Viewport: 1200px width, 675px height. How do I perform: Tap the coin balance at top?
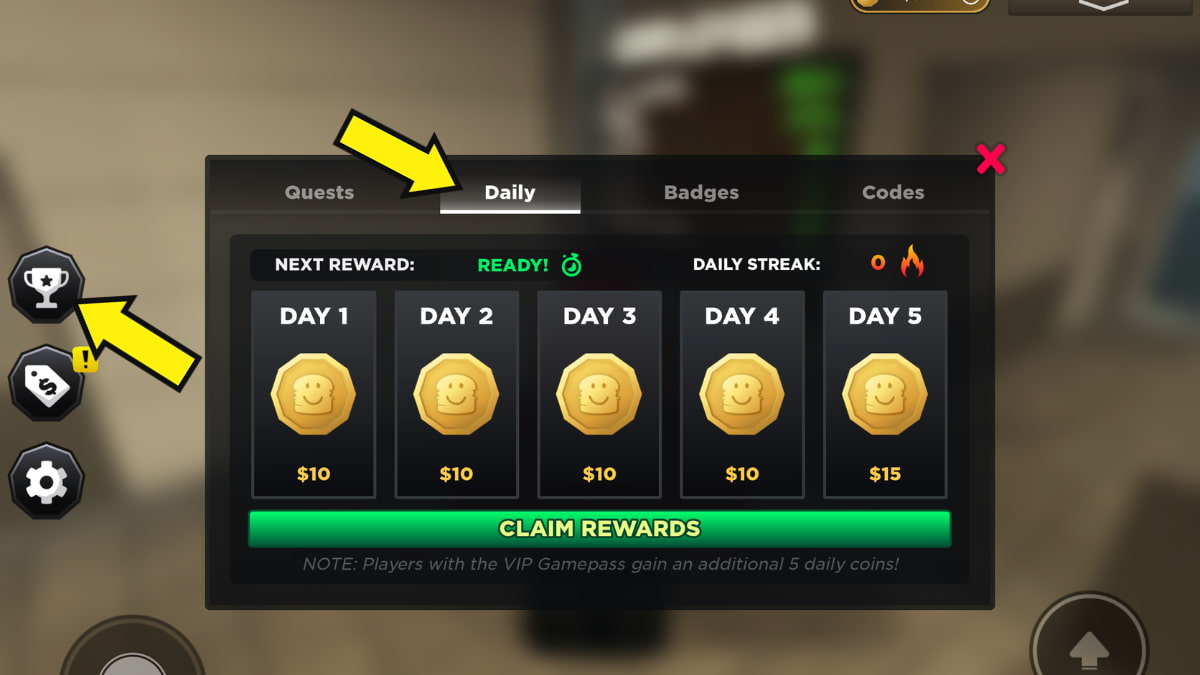[920, 3]
